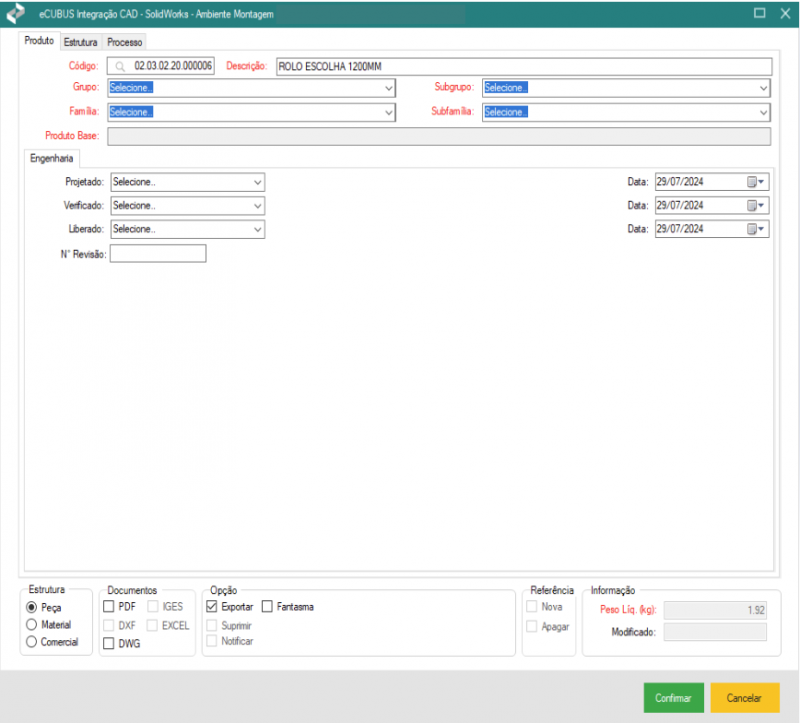800x723 pixels.
Task: Click the Código field value 02.03.02.20.000006
Action: [x=173, y=66]
